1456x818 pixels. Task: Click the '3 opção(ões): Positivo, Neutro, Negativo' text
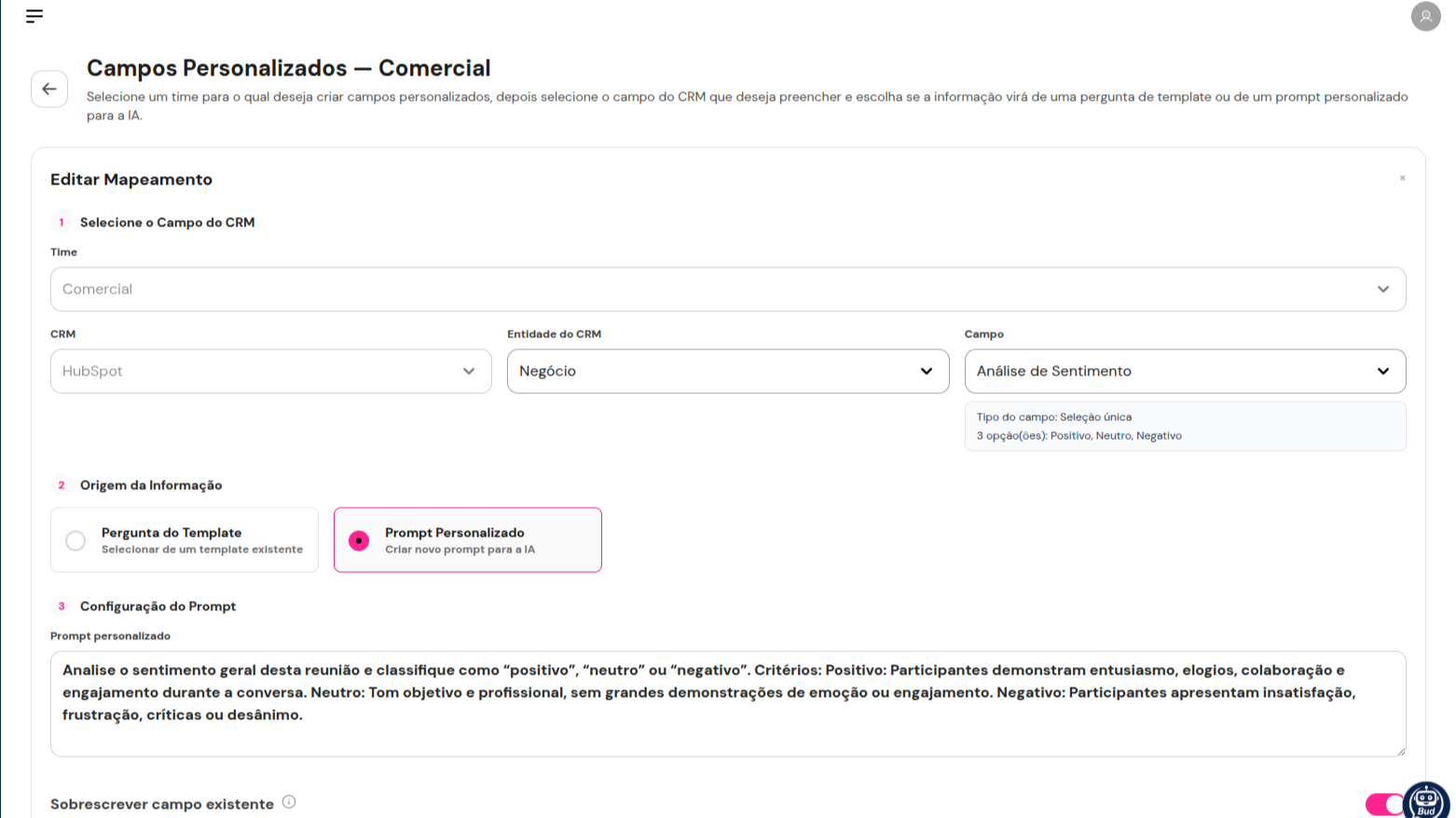[x=1079, y=436]
